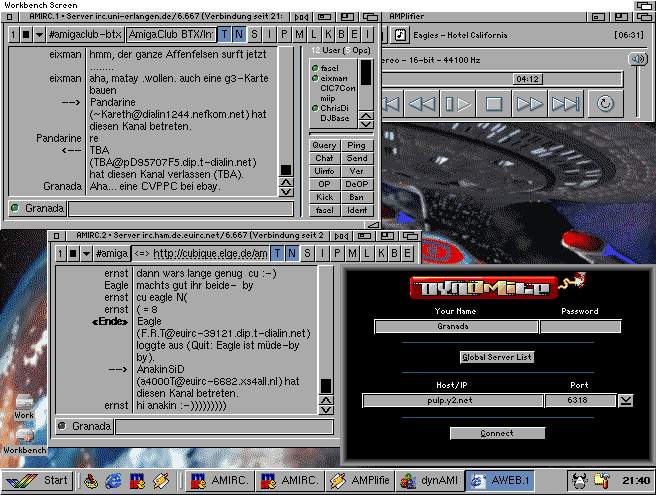This screenshot has width=656, height=495.
Task: Click the rewind button in AMPlifier
Action: [422, 103]
